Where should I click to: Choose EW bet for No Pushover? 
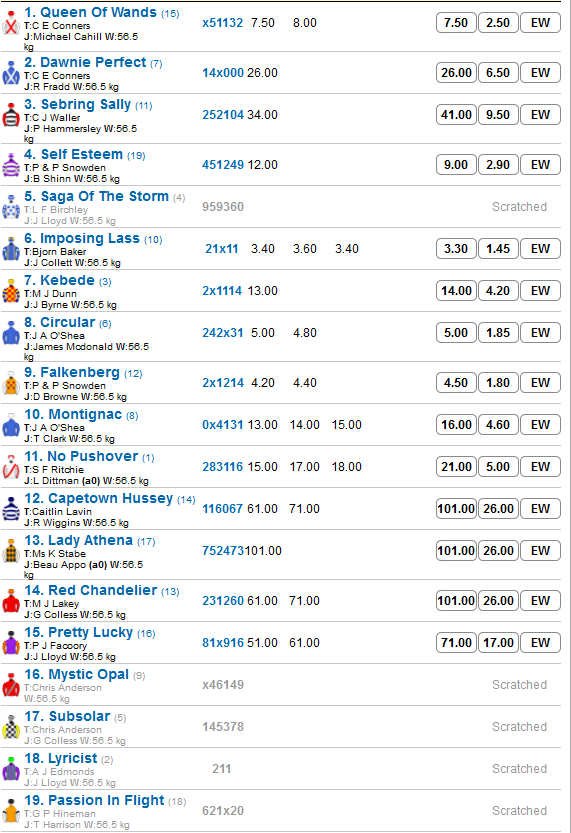(540, 466)
